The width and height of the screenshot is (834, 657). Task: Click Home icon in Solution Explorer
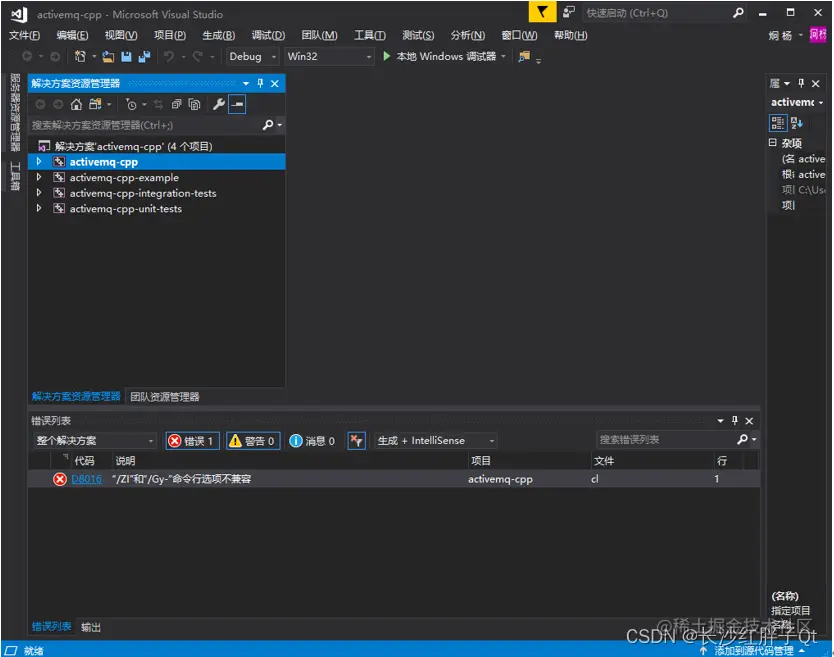click(77, 104)
